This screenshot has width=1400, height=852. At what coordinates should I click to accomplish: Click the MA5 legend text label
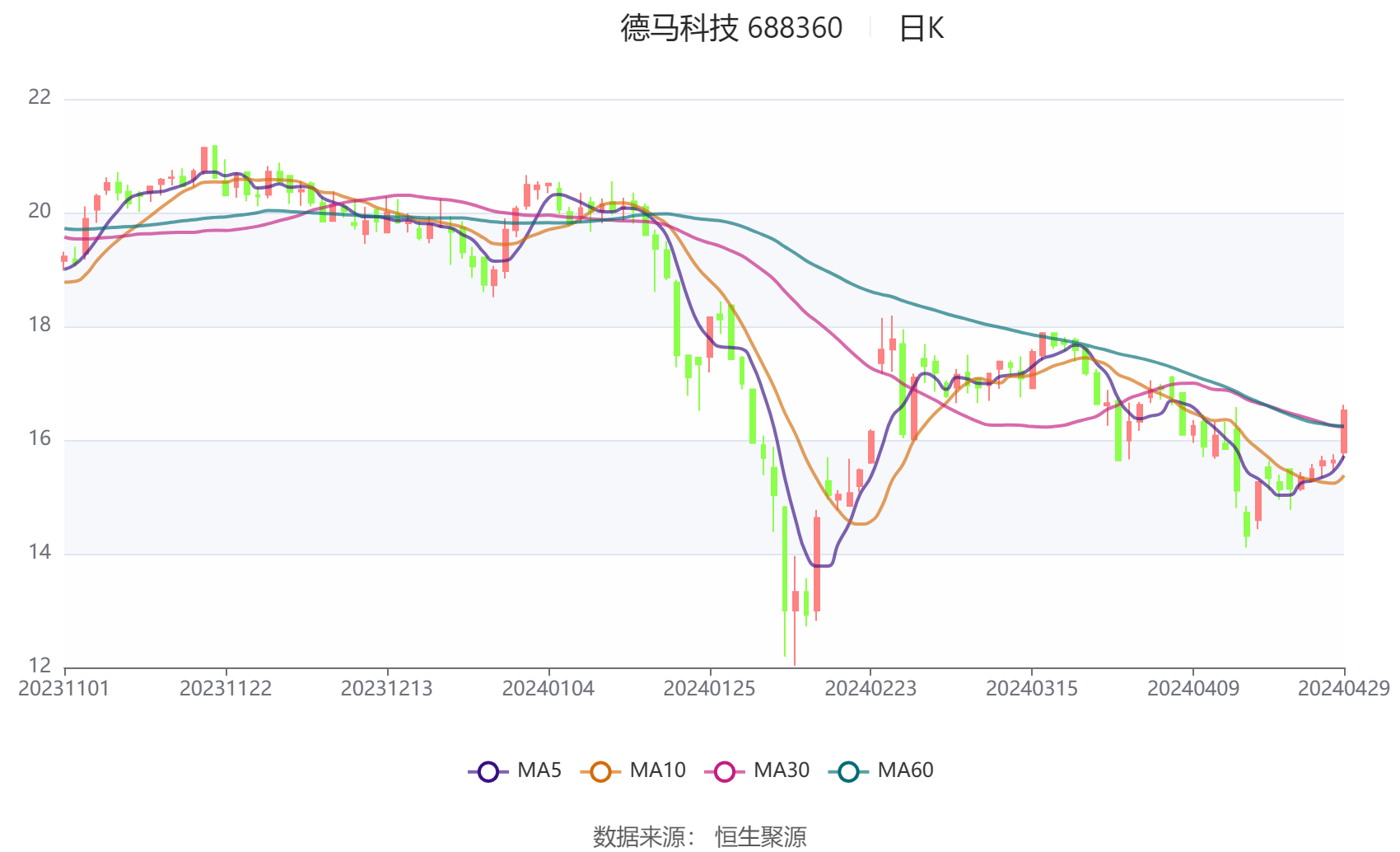tap(539, 770)
